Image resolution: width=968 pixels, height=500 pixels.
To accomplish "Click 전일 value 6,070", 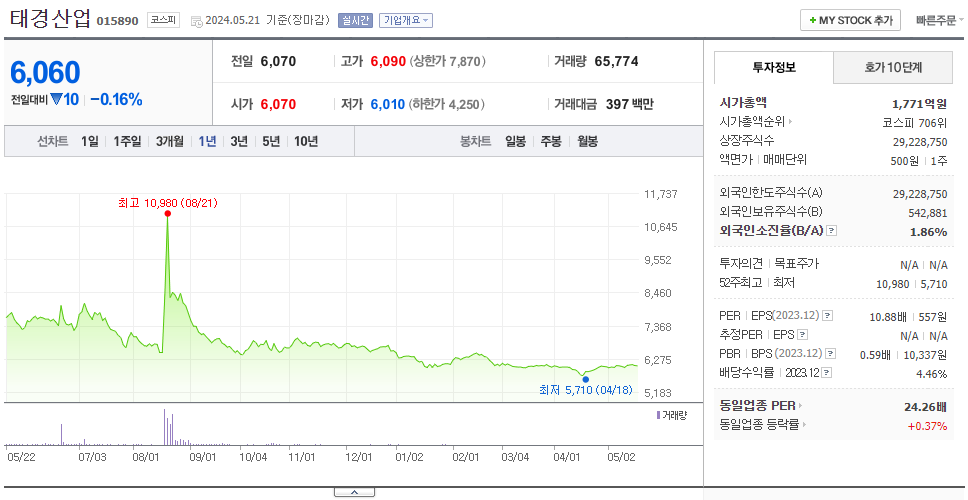I will coord(278,62).
